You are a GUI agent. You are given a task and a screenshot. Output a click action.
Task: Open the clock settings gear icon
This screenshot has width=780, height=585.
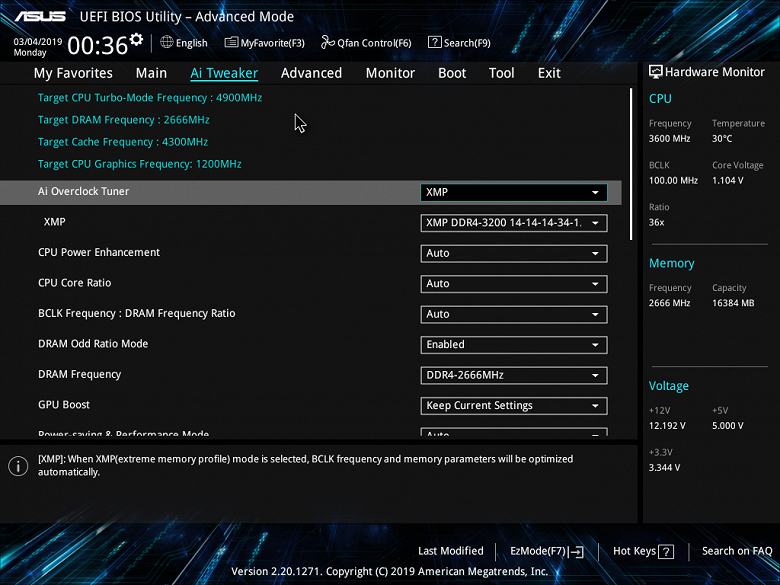[136, 39]
